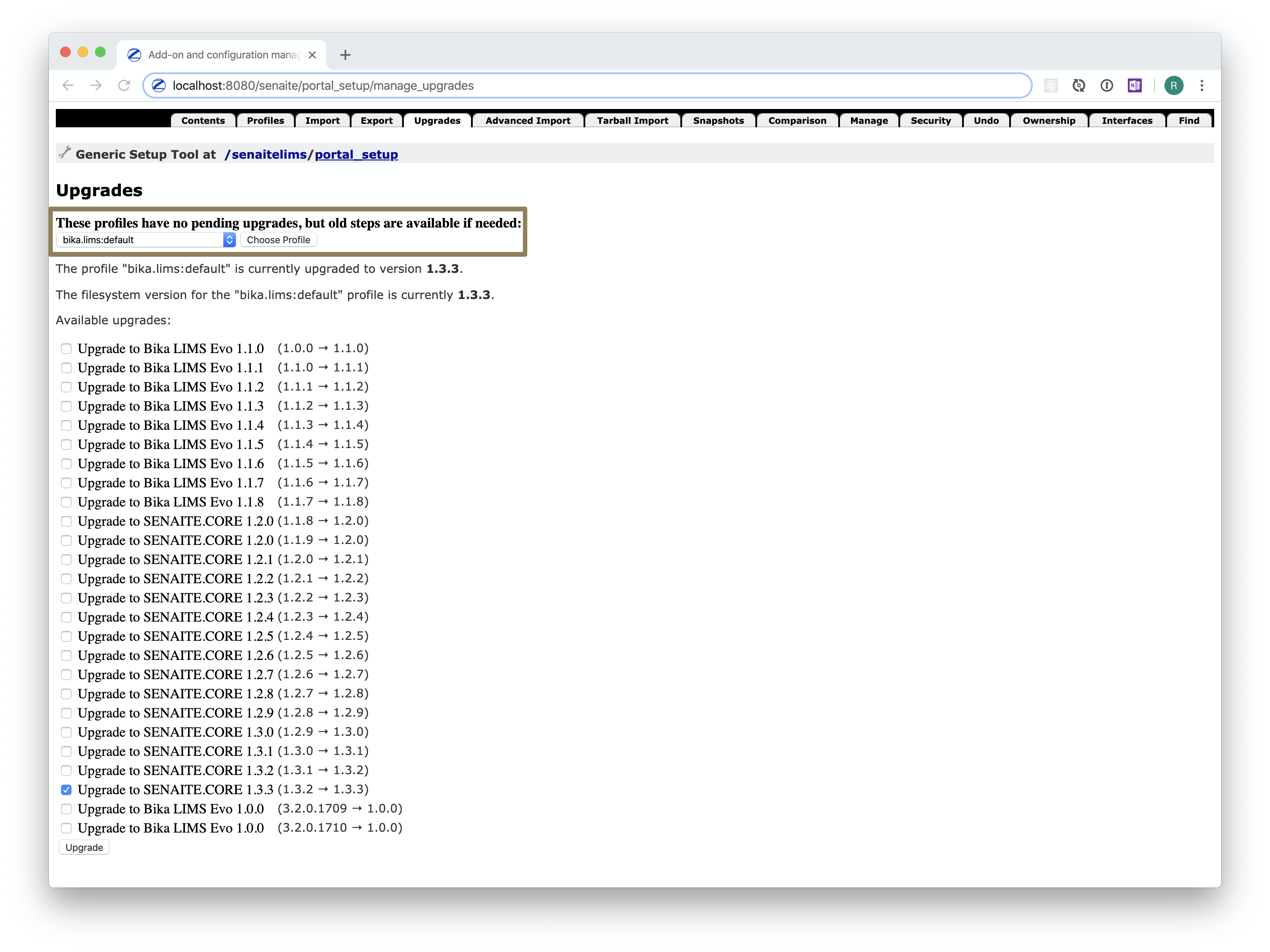This screenshot has width=1270, height=952.
Task: Click the Upgrade button
Action: click(x=84, y=847)
